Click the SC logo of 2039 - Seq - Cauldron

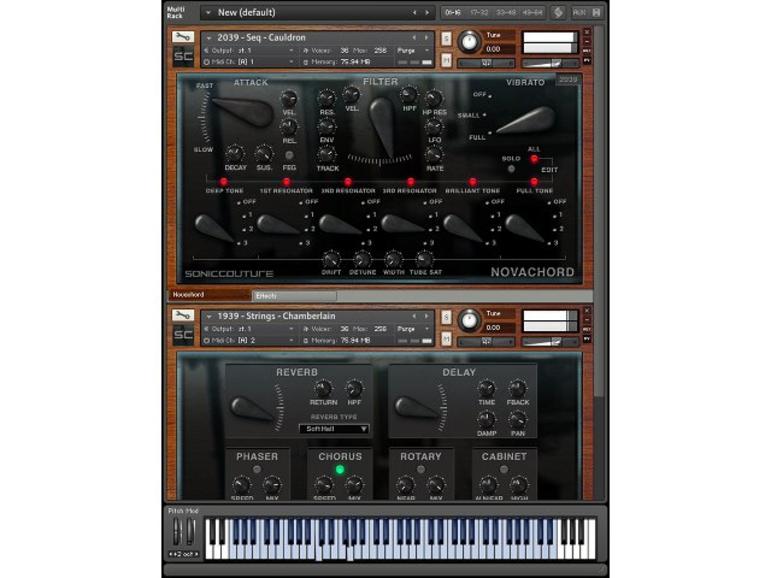(x=183, y=56)
